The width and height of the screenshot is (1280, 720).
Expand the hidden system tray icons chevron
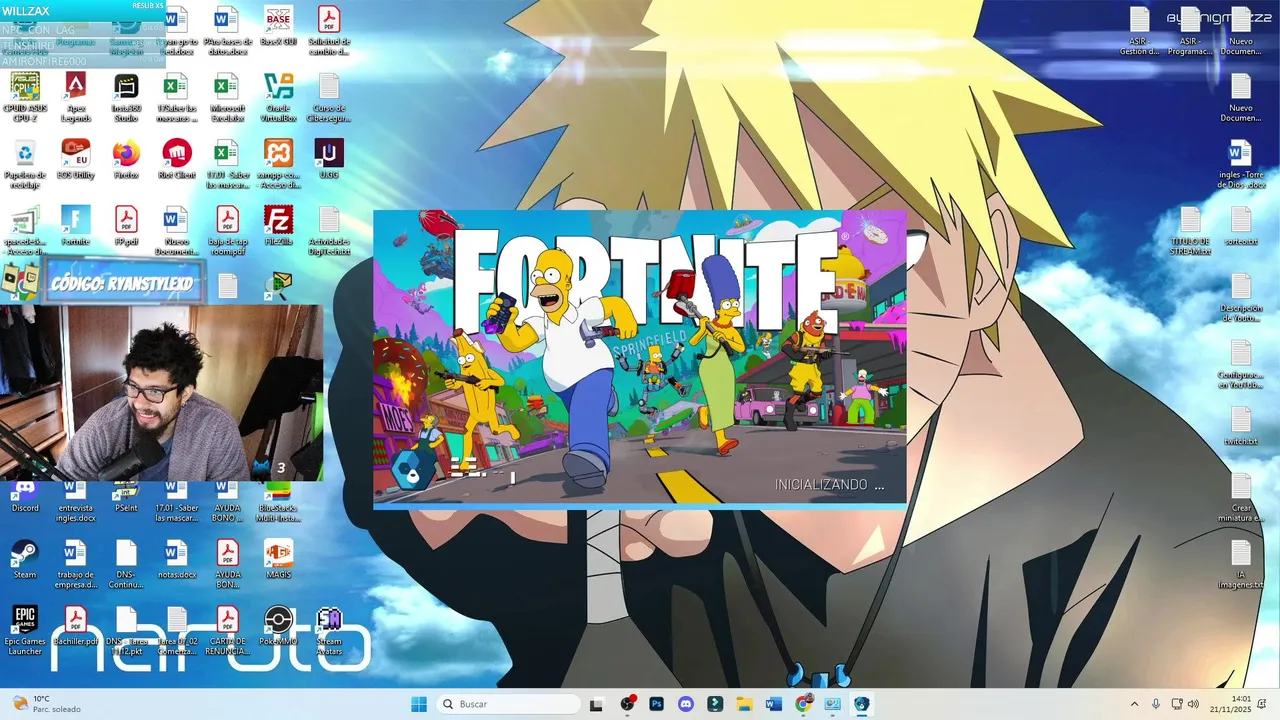click(x=1134, y=704)
